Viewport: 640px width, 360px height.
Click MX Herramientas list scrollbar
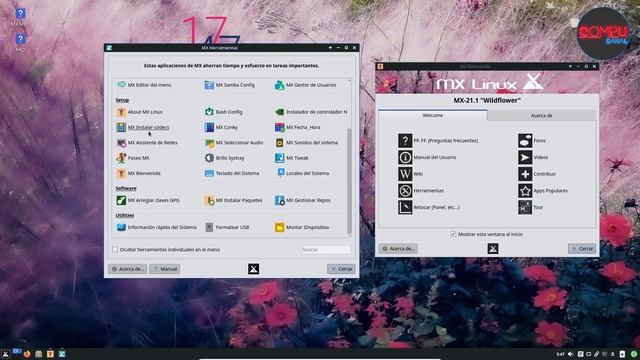[x=349, y=180]
